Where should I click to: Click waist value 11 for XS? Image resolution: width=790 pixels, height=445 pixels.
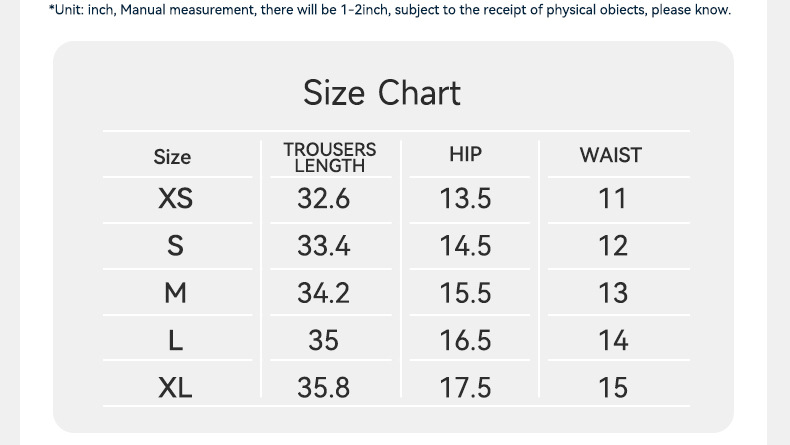612,199
